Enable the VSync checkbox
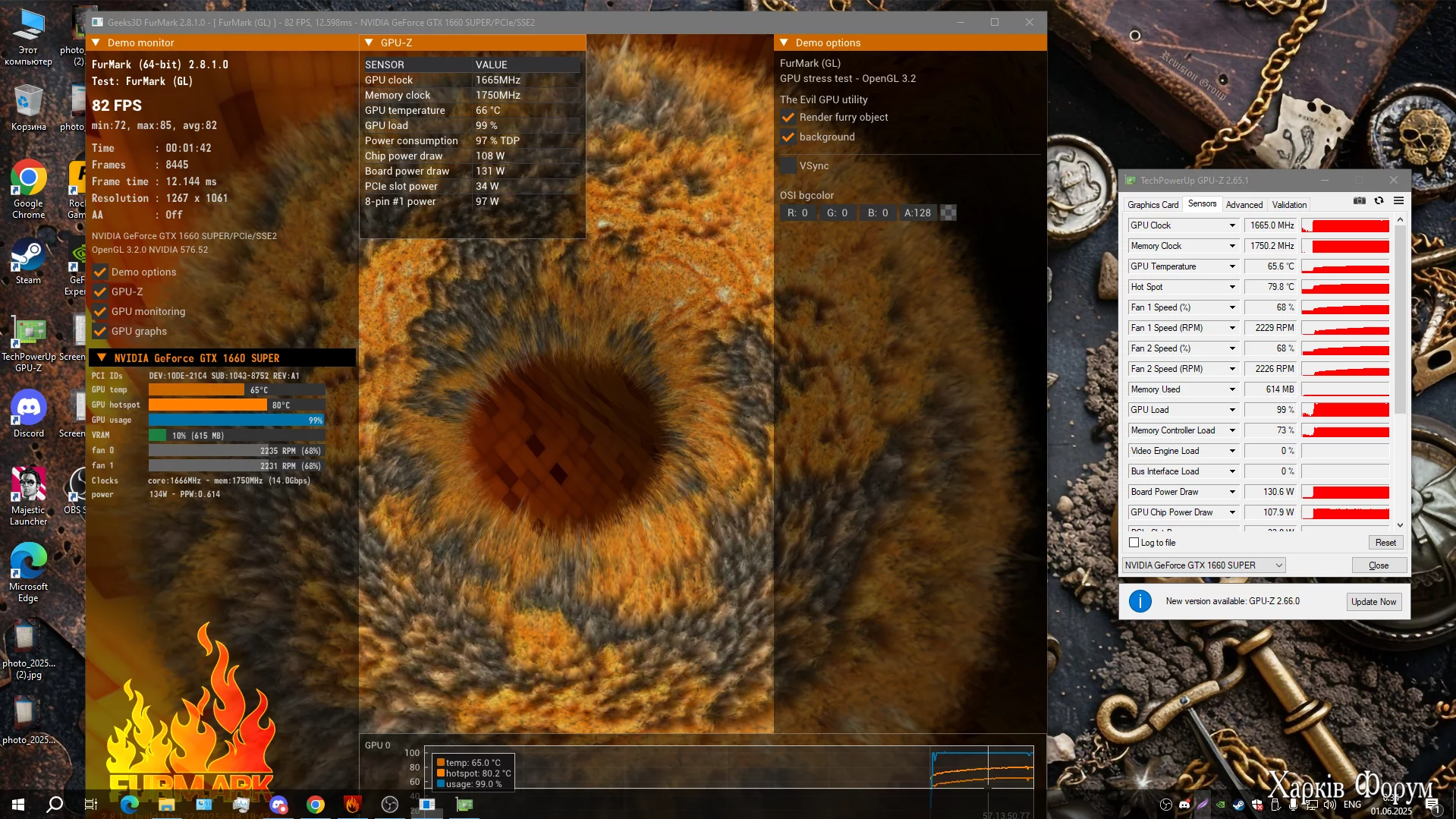The height and width of the screenshot is (819, 1456). (788, 165)
